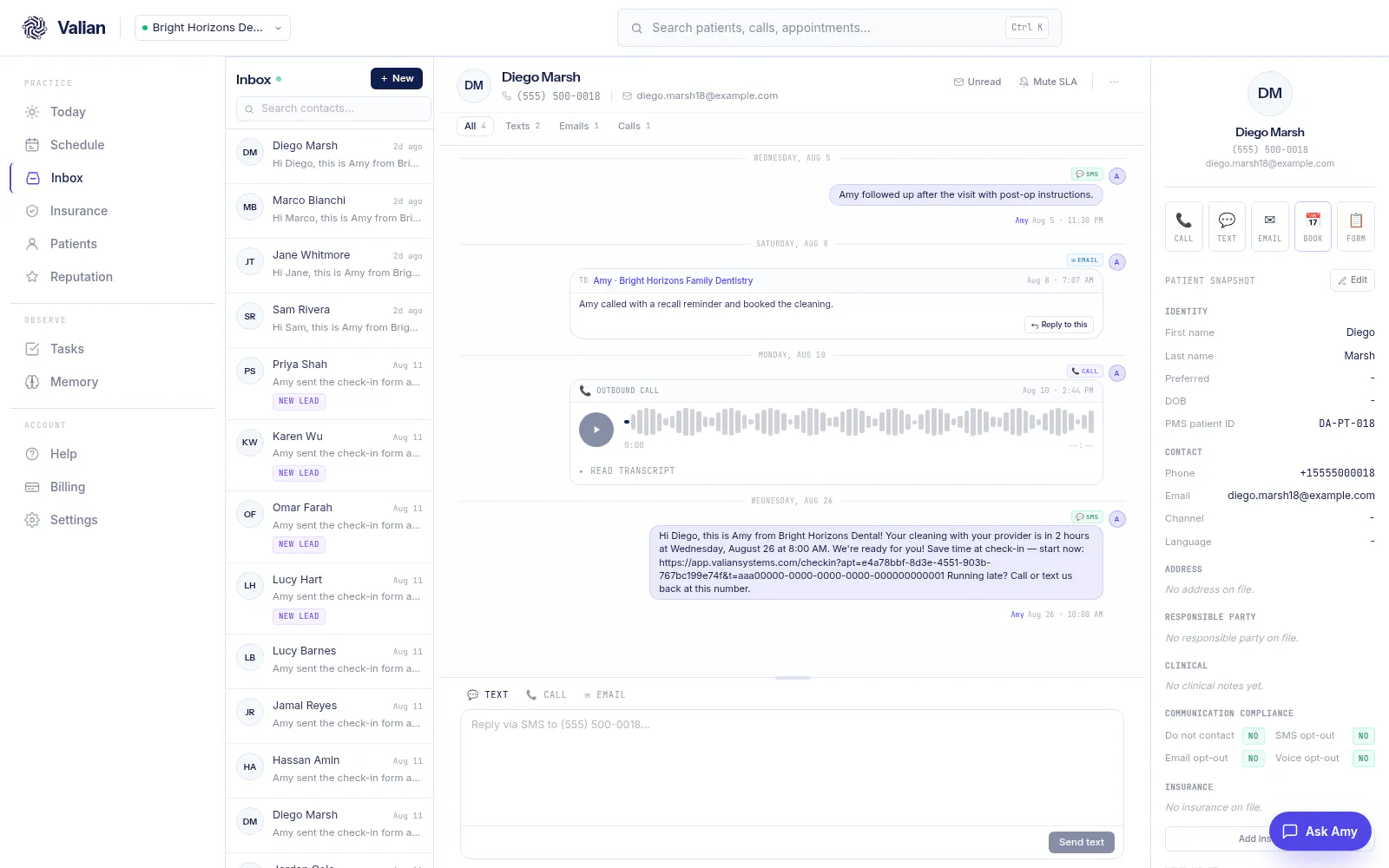
Task: Click Mute SLA bell button
Action: pyautogui.click(x=1048, y=82)
